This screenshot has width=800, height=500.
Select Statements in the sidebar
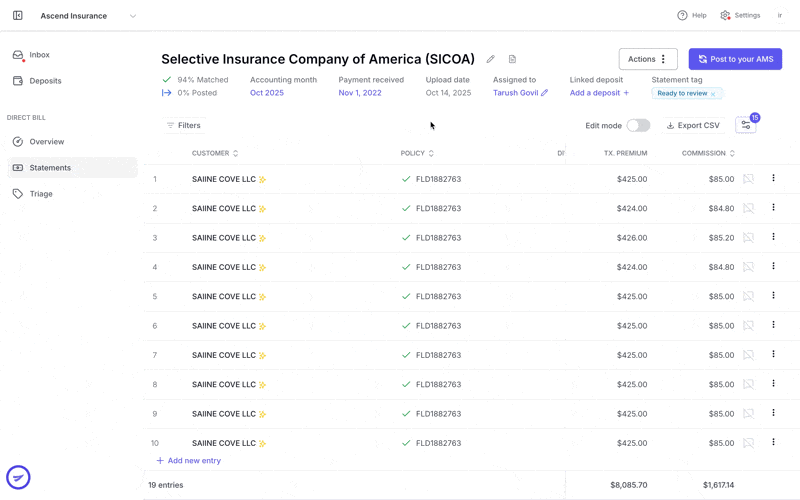click(72, 167)
